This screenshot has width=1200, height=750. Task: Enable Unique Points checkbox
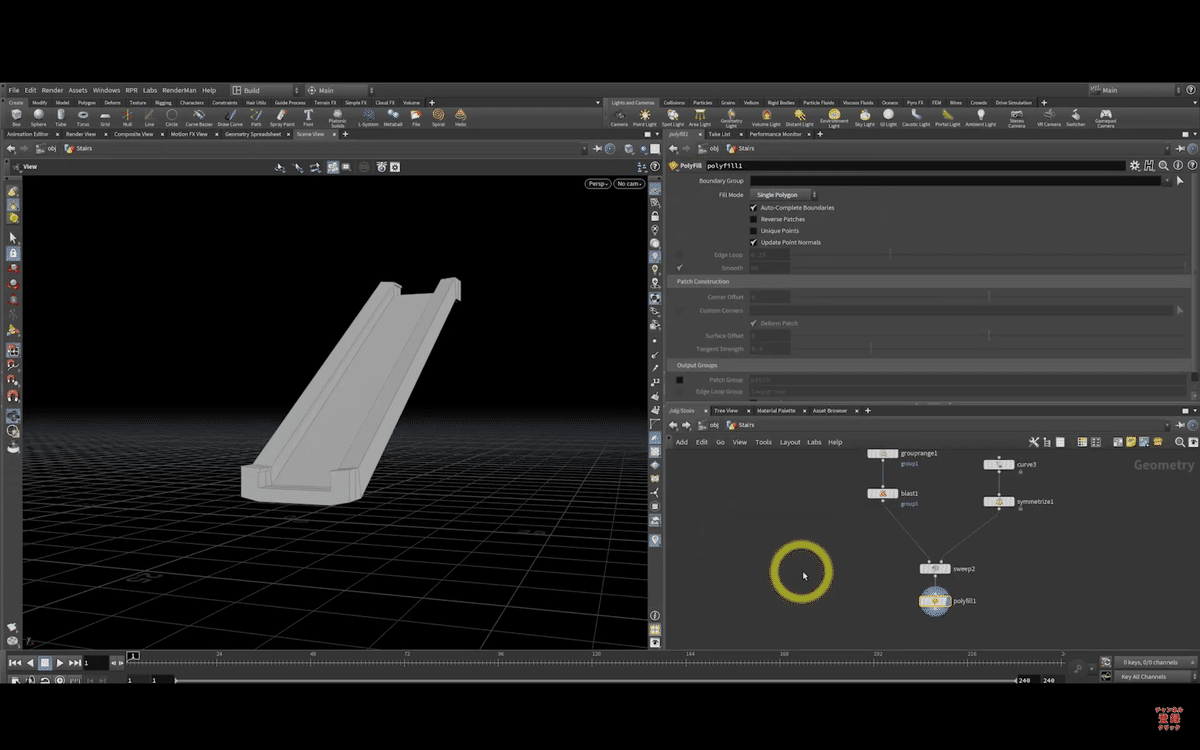(x=753, y=231)
